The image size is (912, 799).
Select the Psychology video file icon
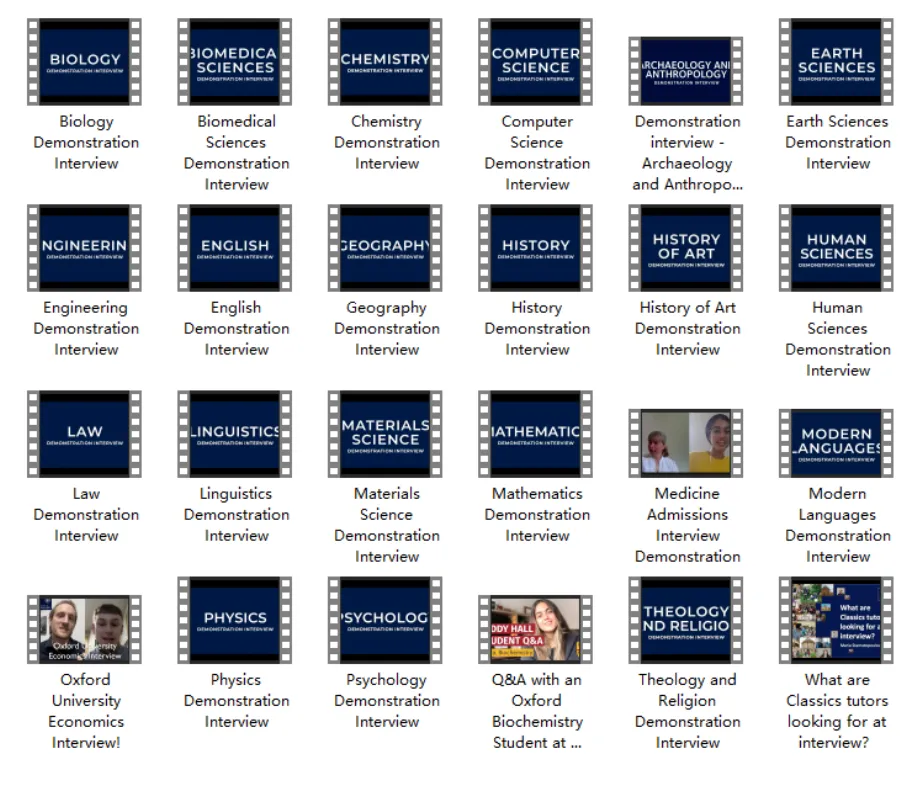click(385, 620)
